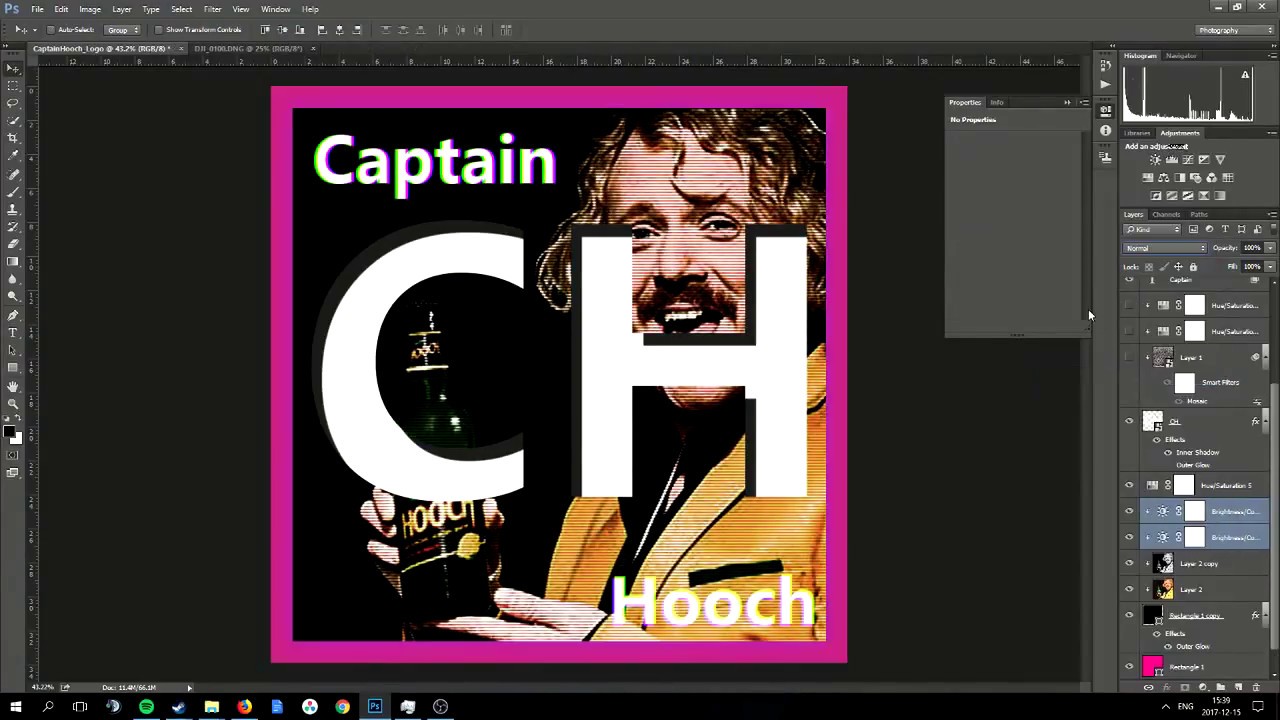1280x720 pixels.
Task: Select the Type tool in toolbox
Action: [x=12, y=332]
